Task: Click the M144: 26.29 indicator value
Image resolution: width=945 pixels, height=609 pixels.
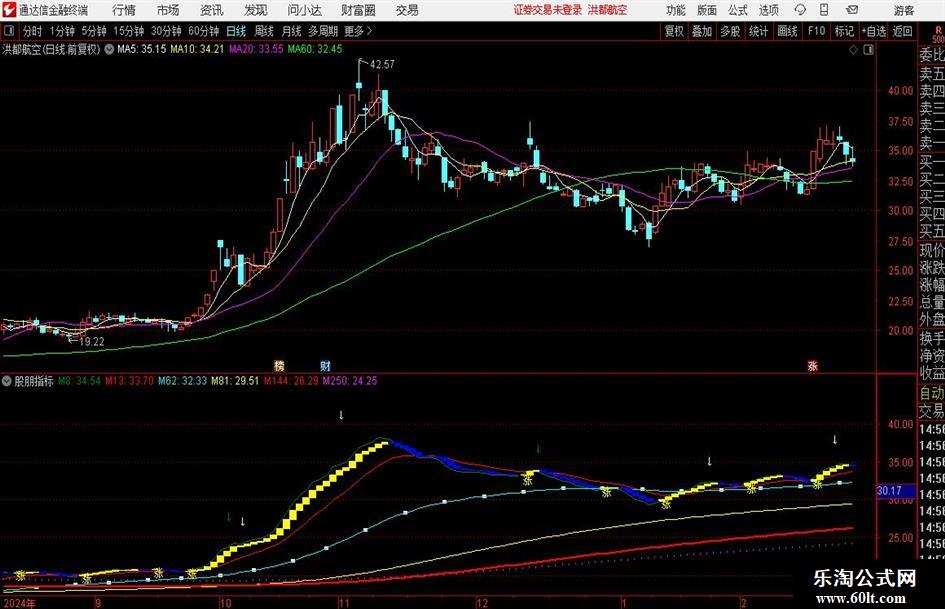Action: (291, 381)
